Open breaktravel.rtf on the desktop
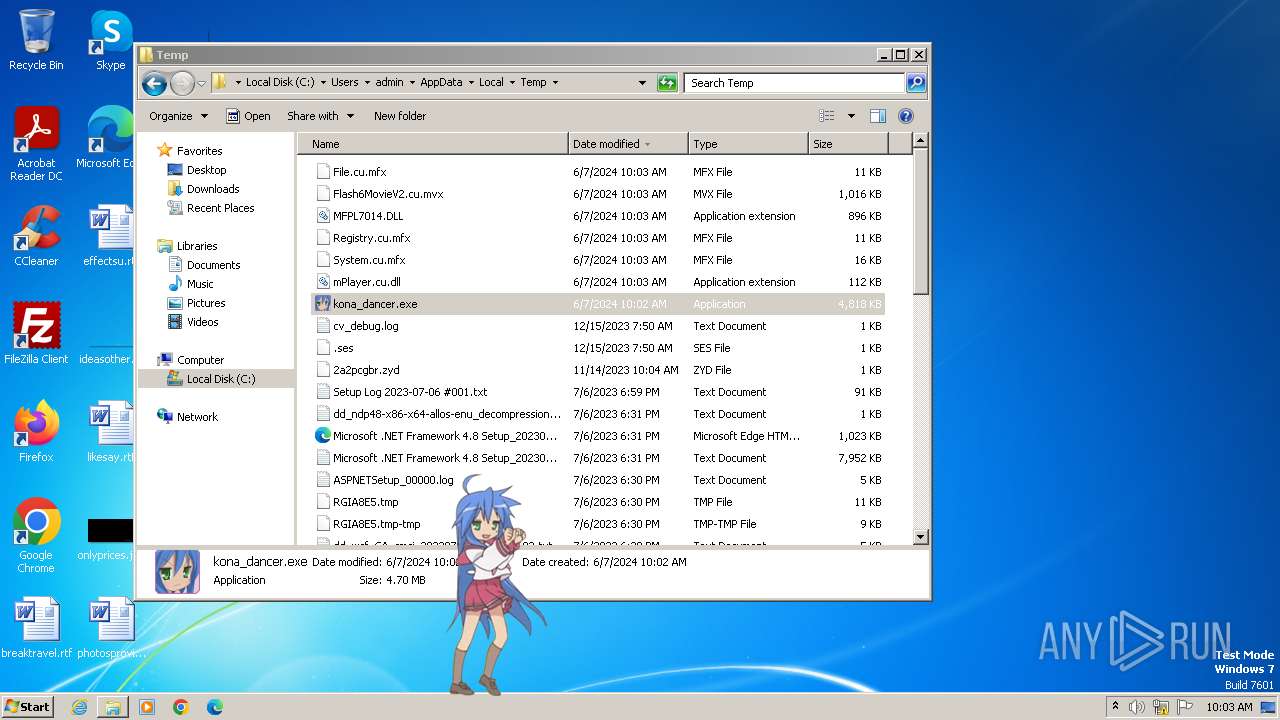 tap(36, 628)
